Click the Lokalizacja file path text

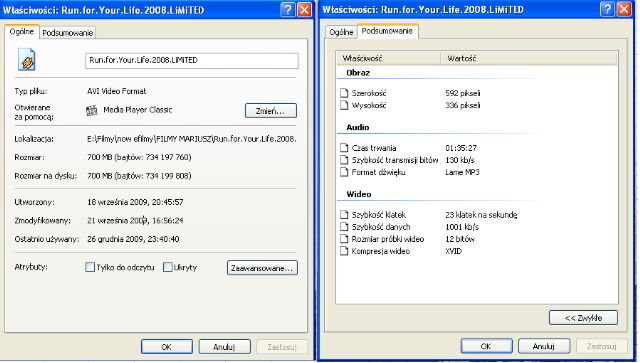point(191,139)
